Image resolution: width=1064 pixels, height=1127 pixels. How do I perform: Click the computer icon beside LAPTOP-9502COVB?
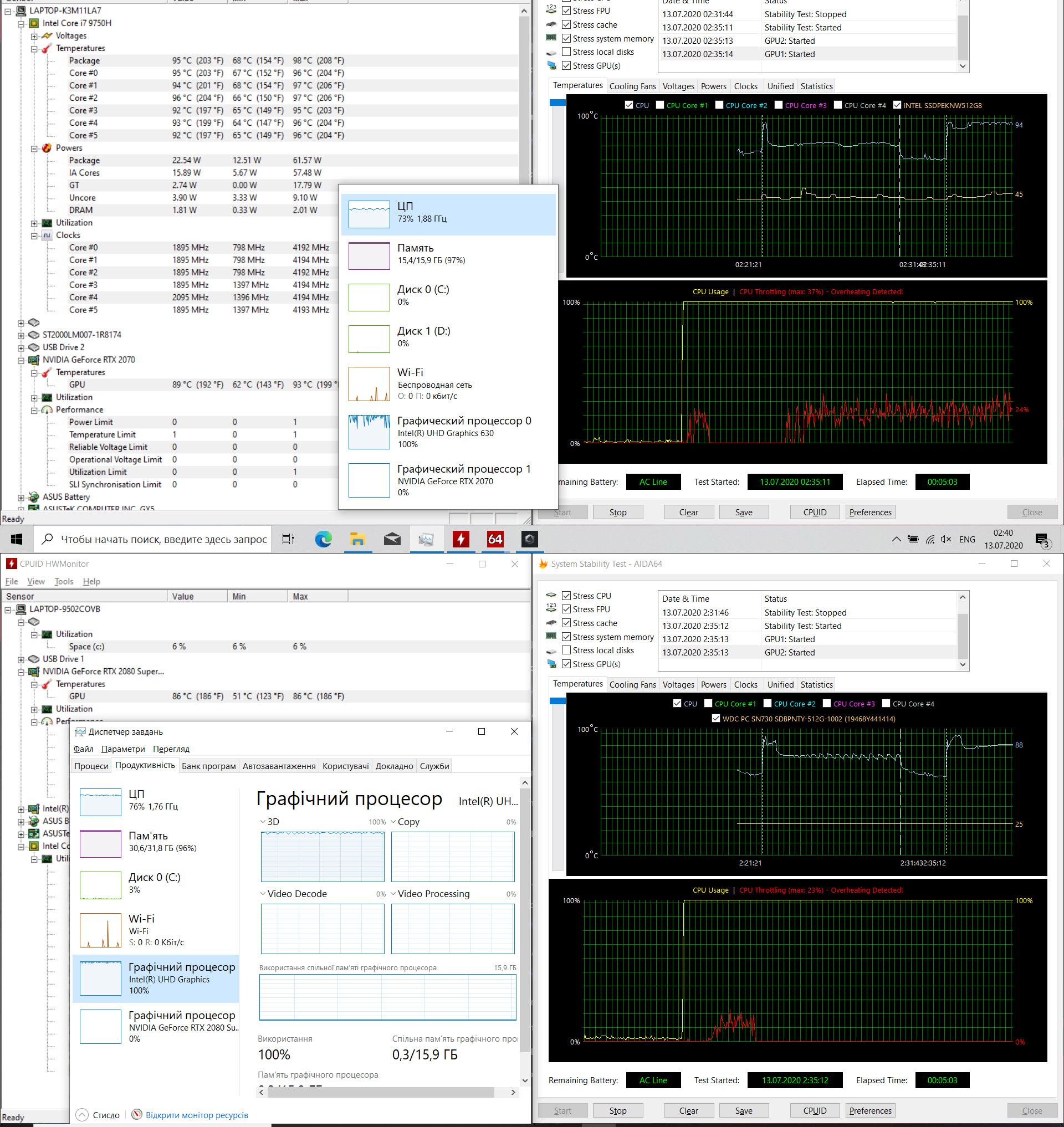click(x=21, y=609)
